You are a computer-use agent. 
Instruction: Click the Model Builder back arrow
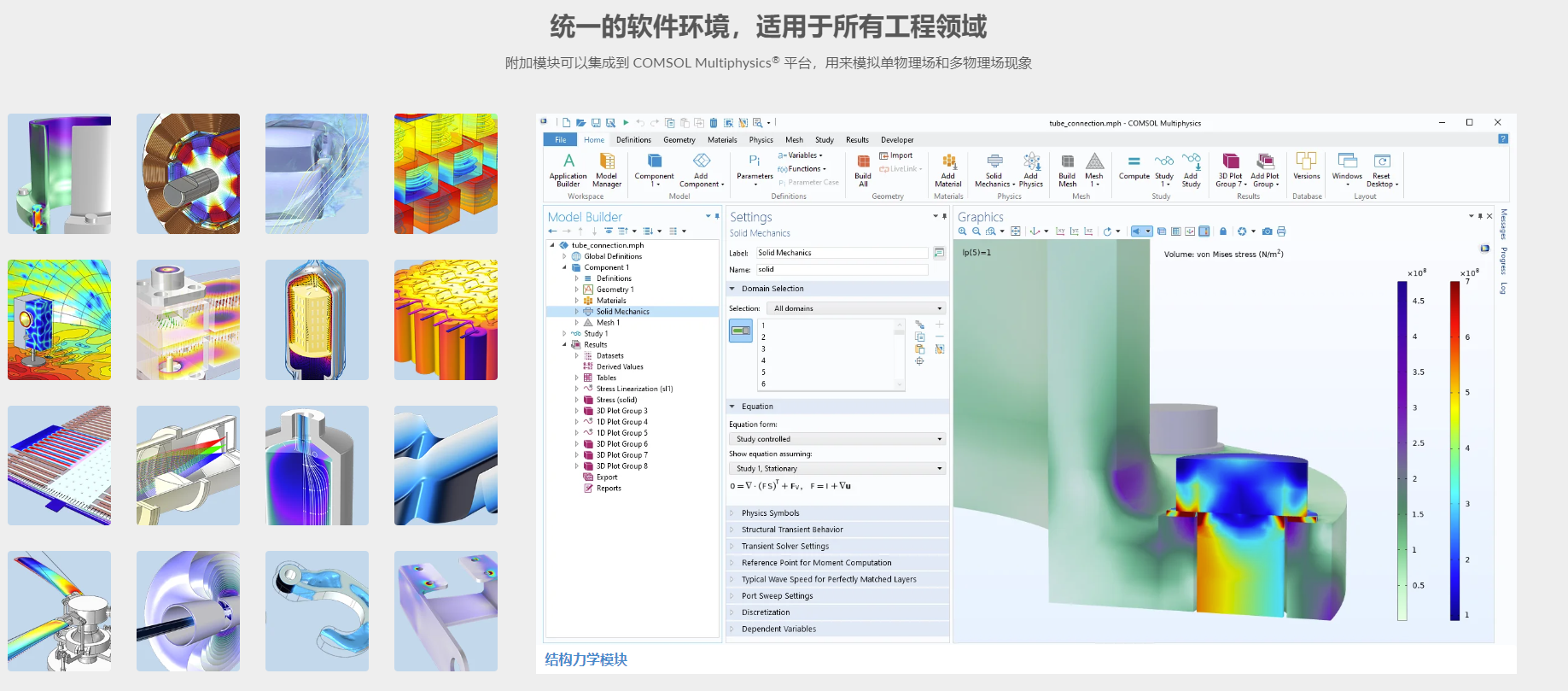(552, 231)
